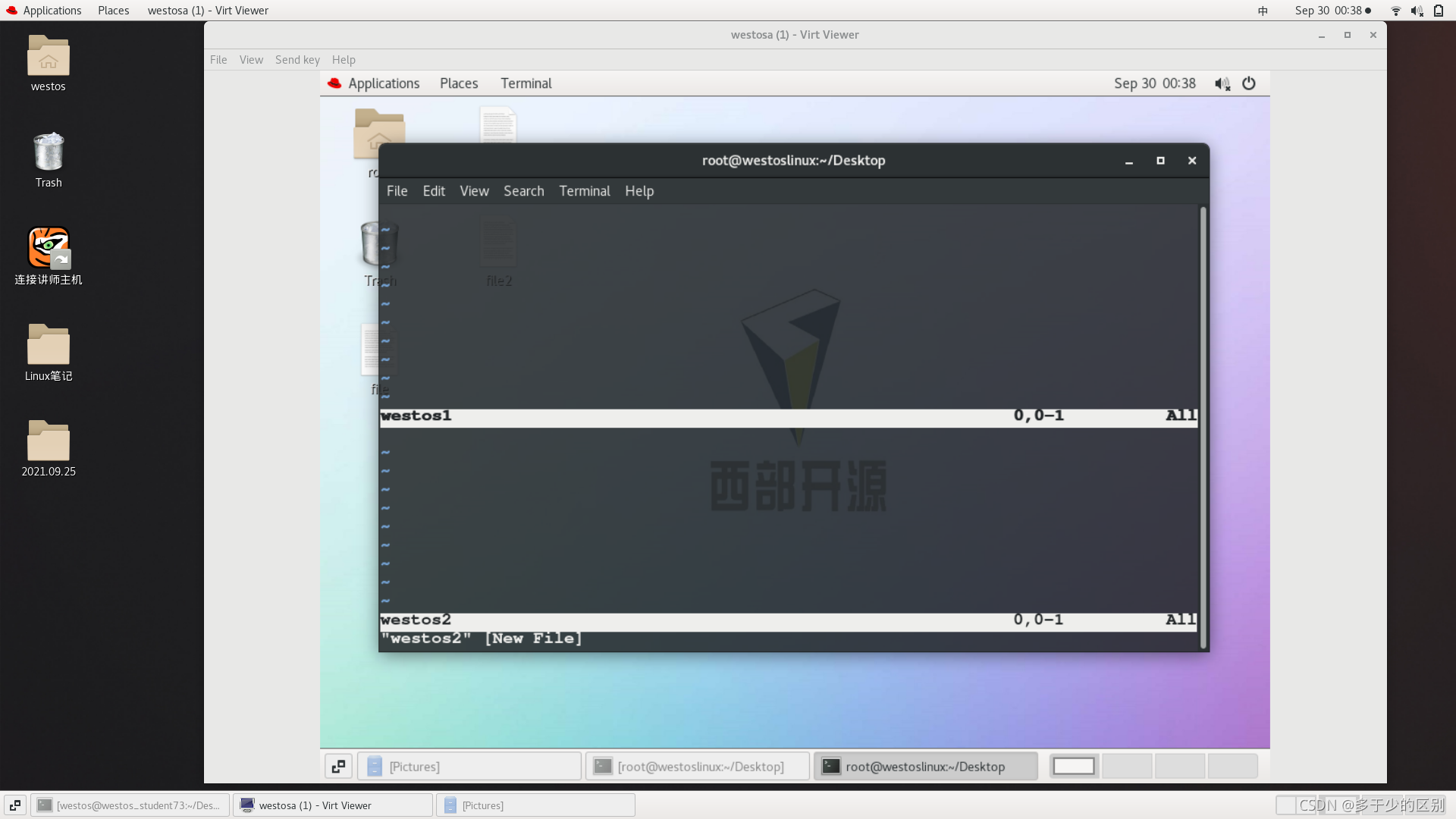Image resolution: width=1456 pixels, height=819 pixels.
Task: Open host taskbar westosa Virt Viewer entry
Action: pyautogui.click(x=332, y=805)
